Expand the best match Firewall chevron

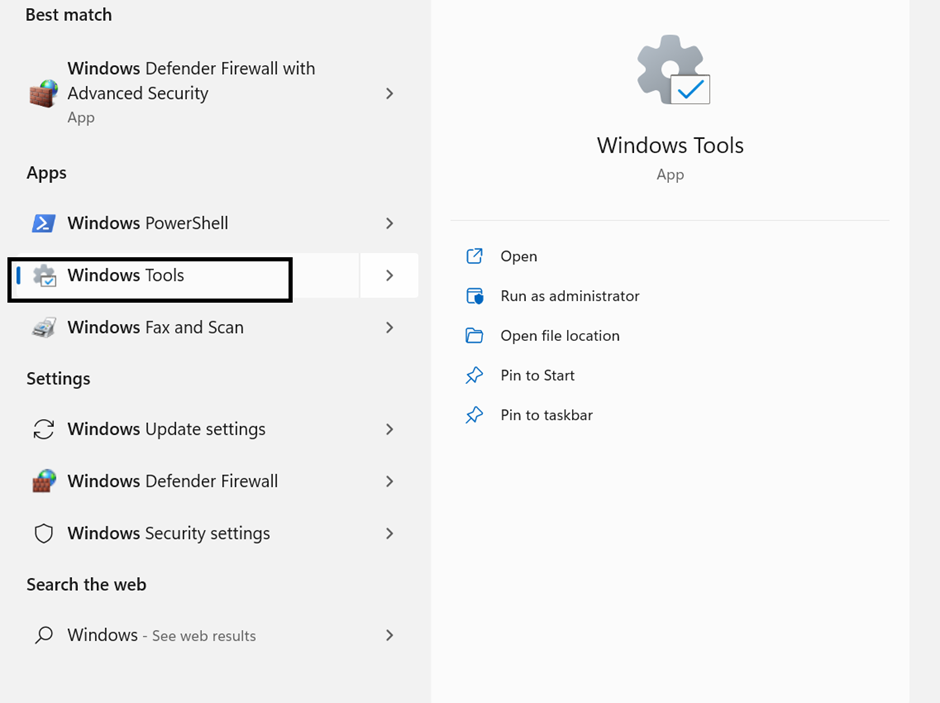pos(390,93)
